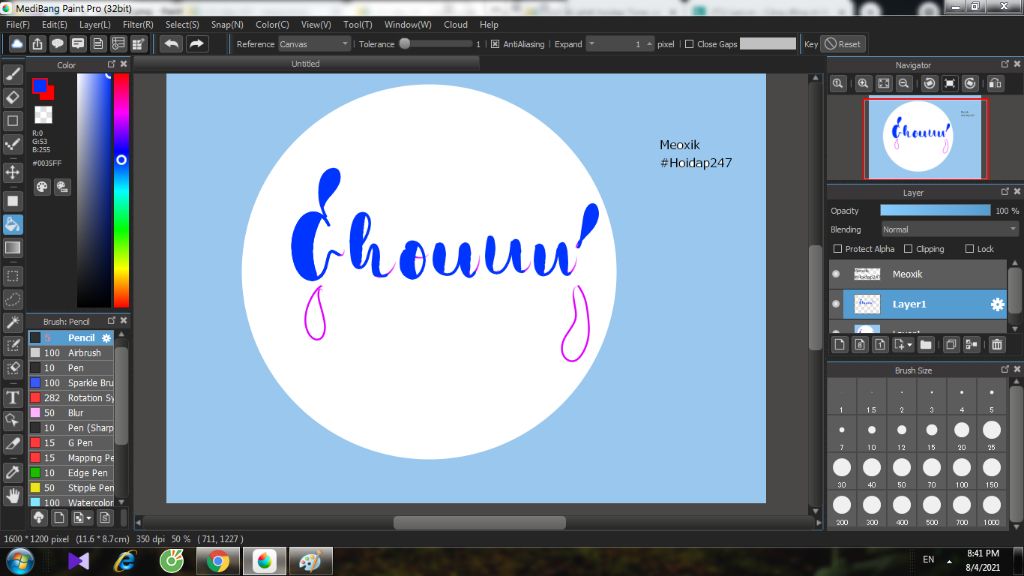Open the Blending mode dropdown
The width and height of the screenshot is (1024, 576).
[x=949, y=230]
